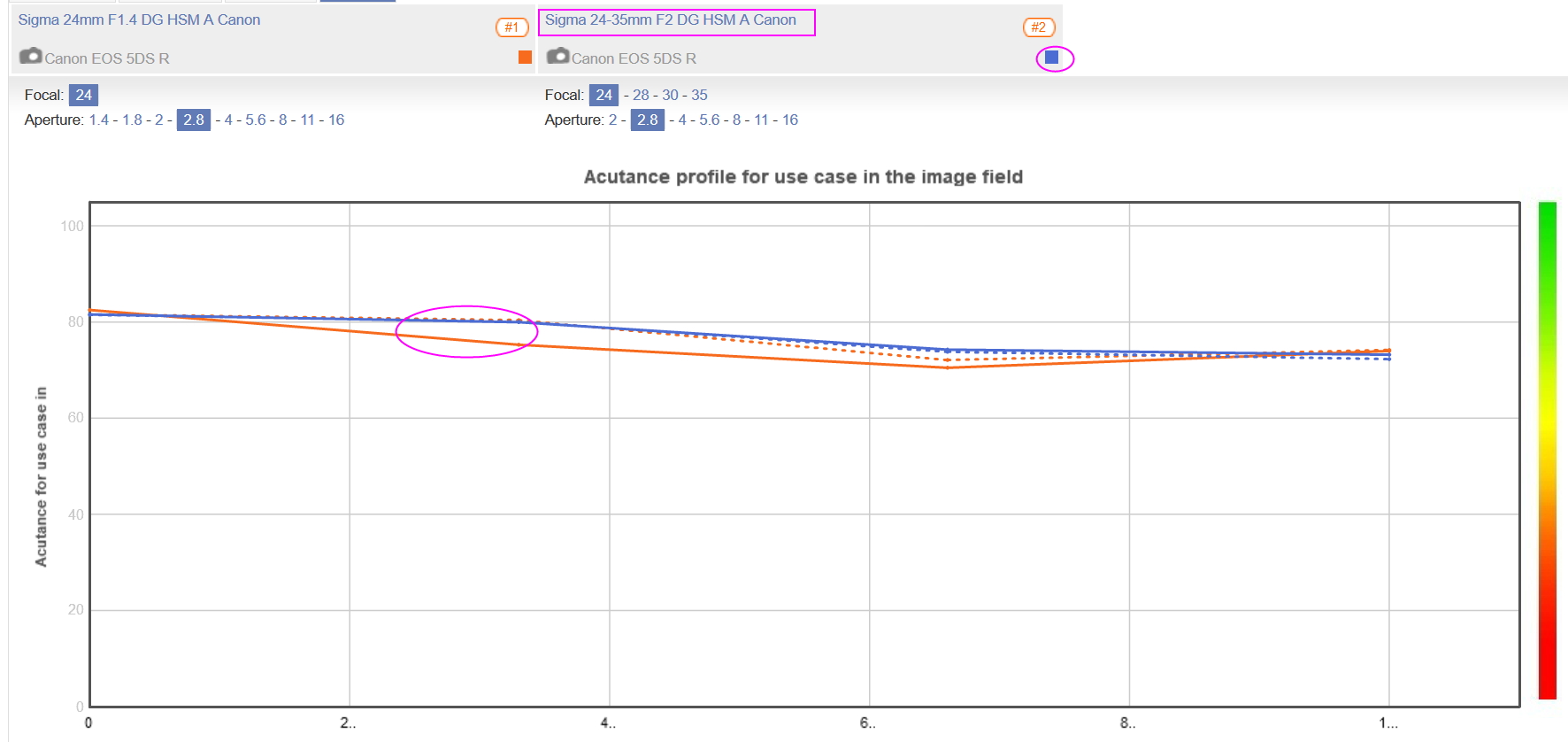Open Sigma 24mm F1.4 DG HSM A Canon link
The height and width of the screenshot is (742, 1568).
(139, 19)
